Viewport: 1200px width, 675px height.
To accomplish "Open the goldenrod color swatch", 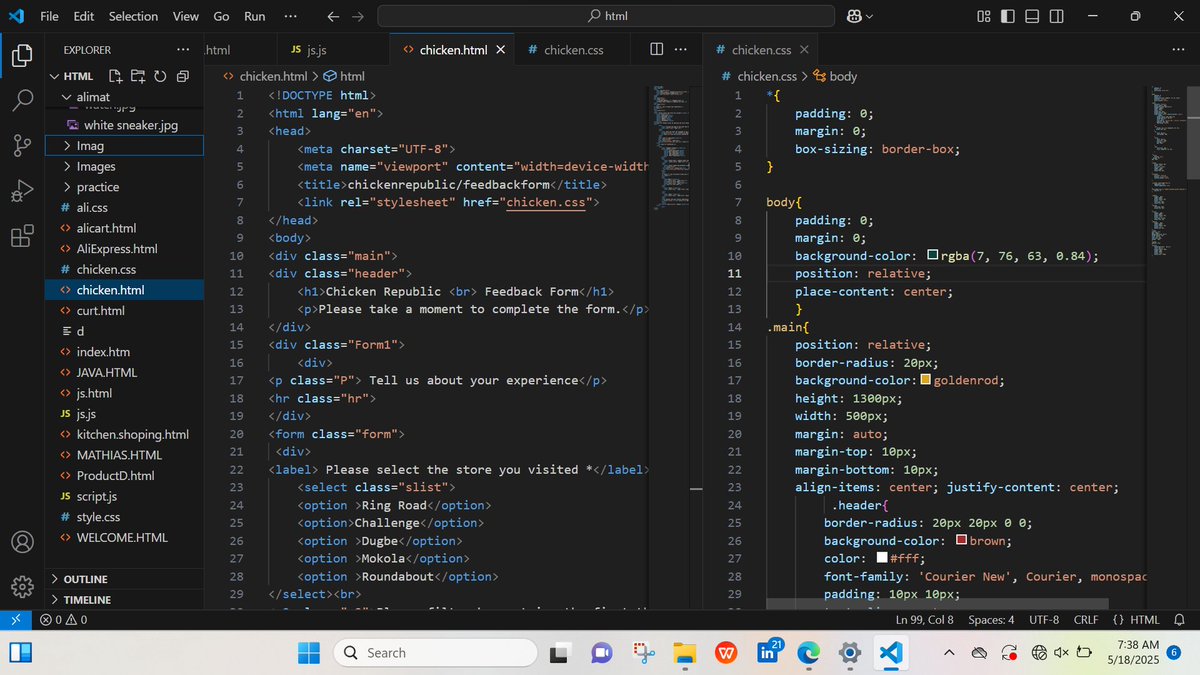I will (x=925, y=380).
